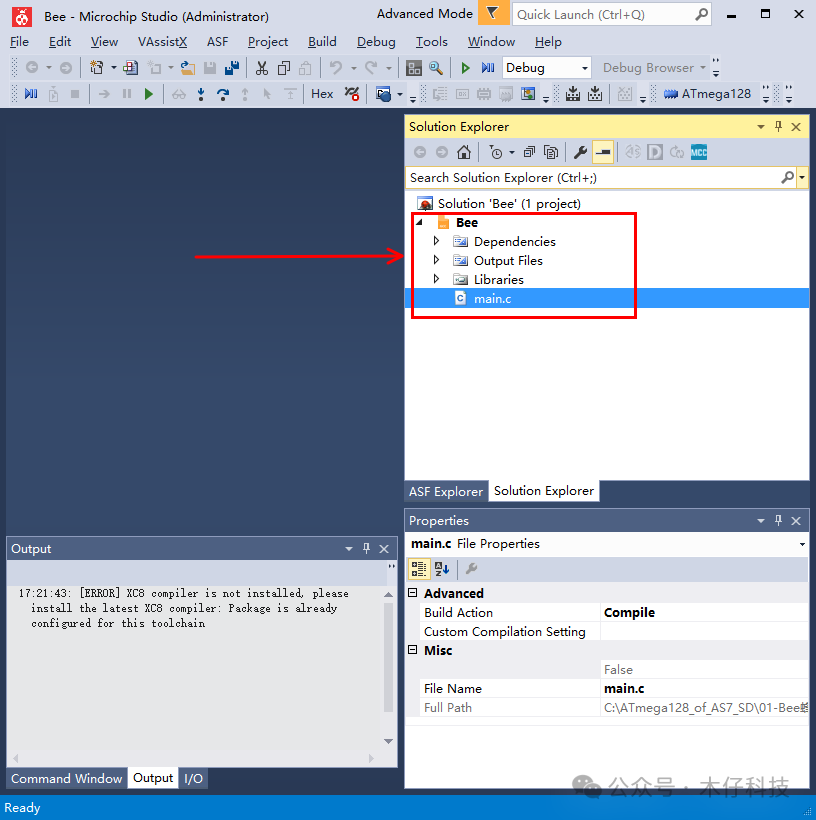
Task: Open the ASF menu
Action: [x=218, y=42]
